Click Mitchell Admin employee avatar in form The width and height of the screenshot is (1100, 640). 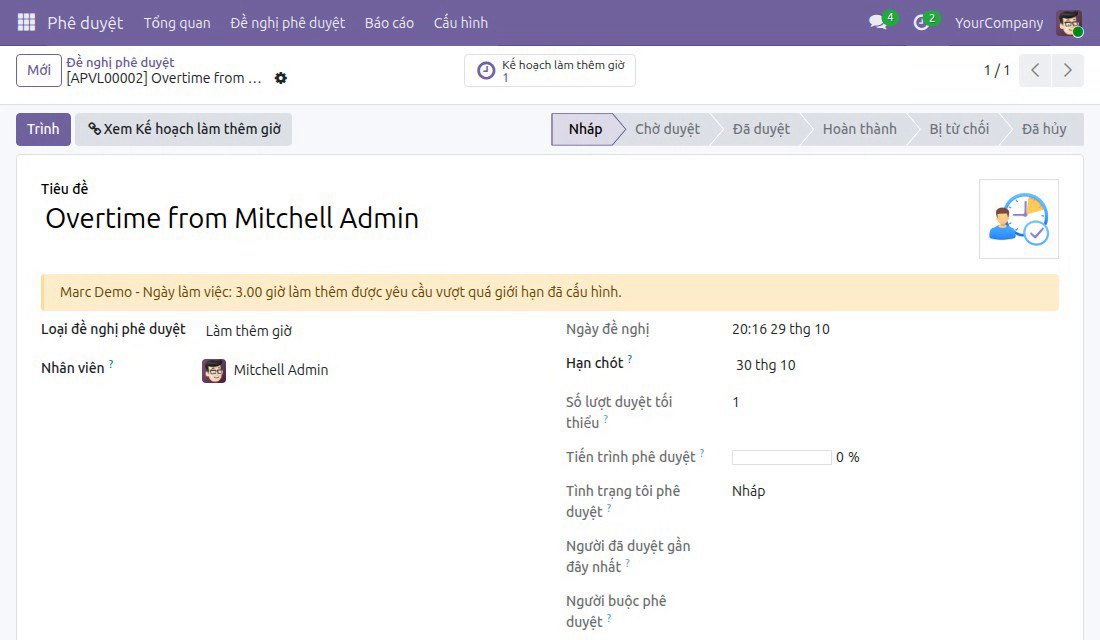tap(214, 371)
